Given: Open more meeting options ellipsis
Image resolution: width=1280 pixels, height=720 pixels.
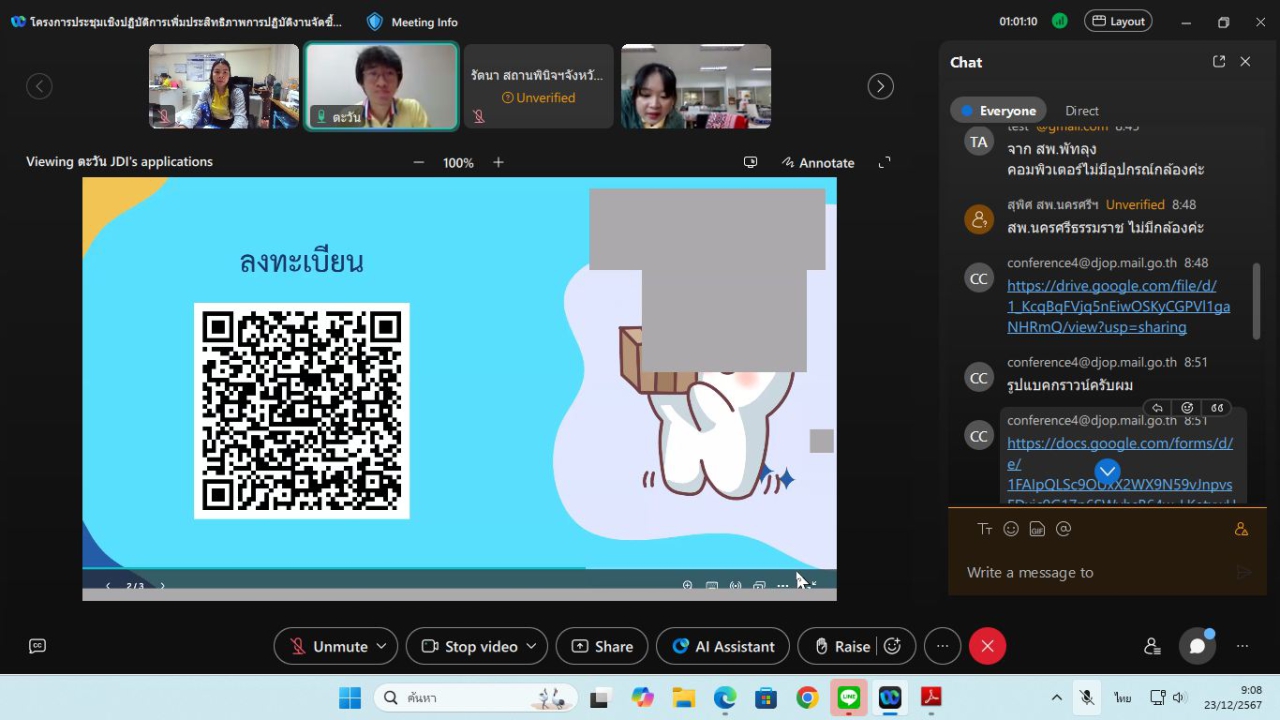Looking at the screenshot, I should coord(942,646).
